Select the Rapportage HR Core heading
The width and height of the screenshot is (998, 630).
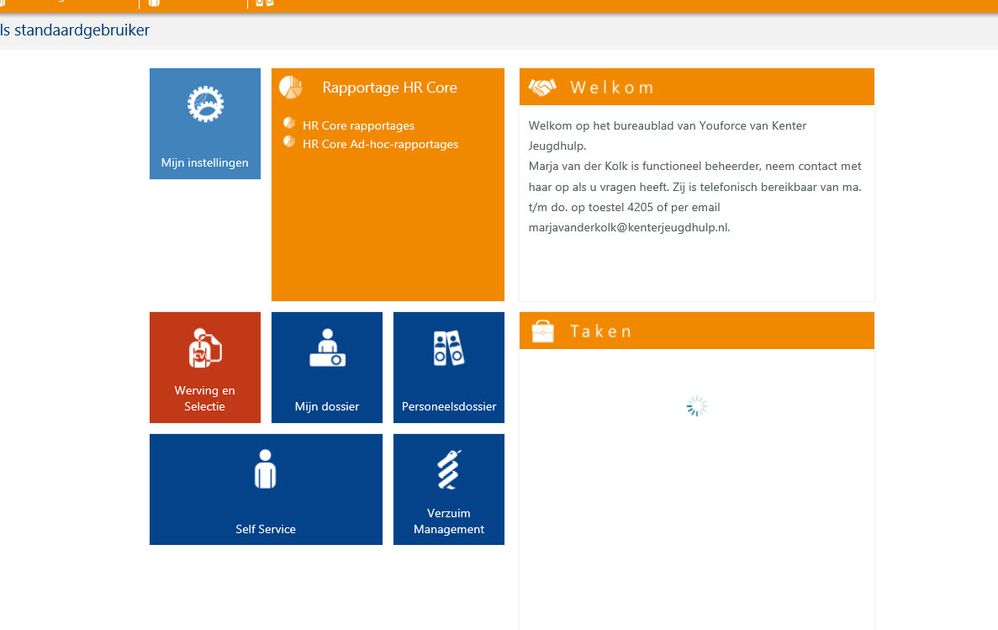[x=390, y=88]
